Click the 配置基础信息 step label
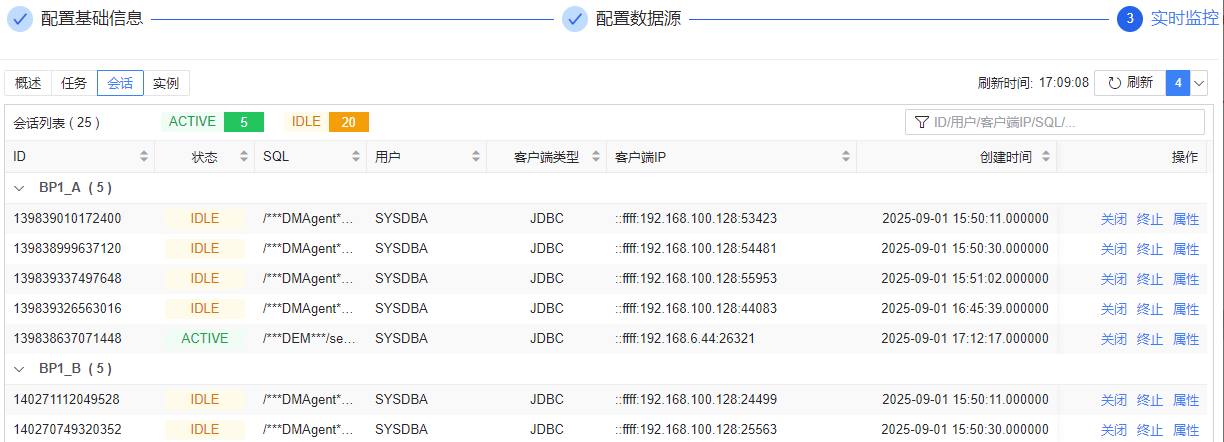 click(x=92, y=19)
